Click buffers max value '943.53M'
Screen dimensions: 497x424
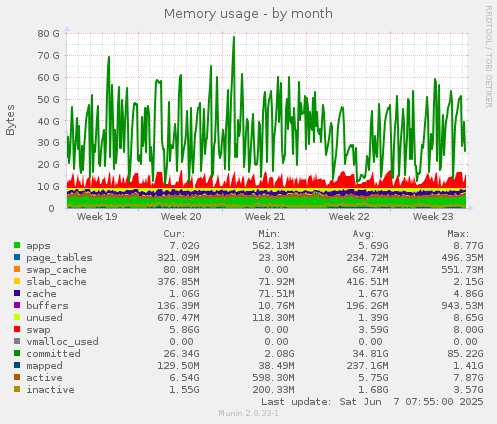click(462, 306)
